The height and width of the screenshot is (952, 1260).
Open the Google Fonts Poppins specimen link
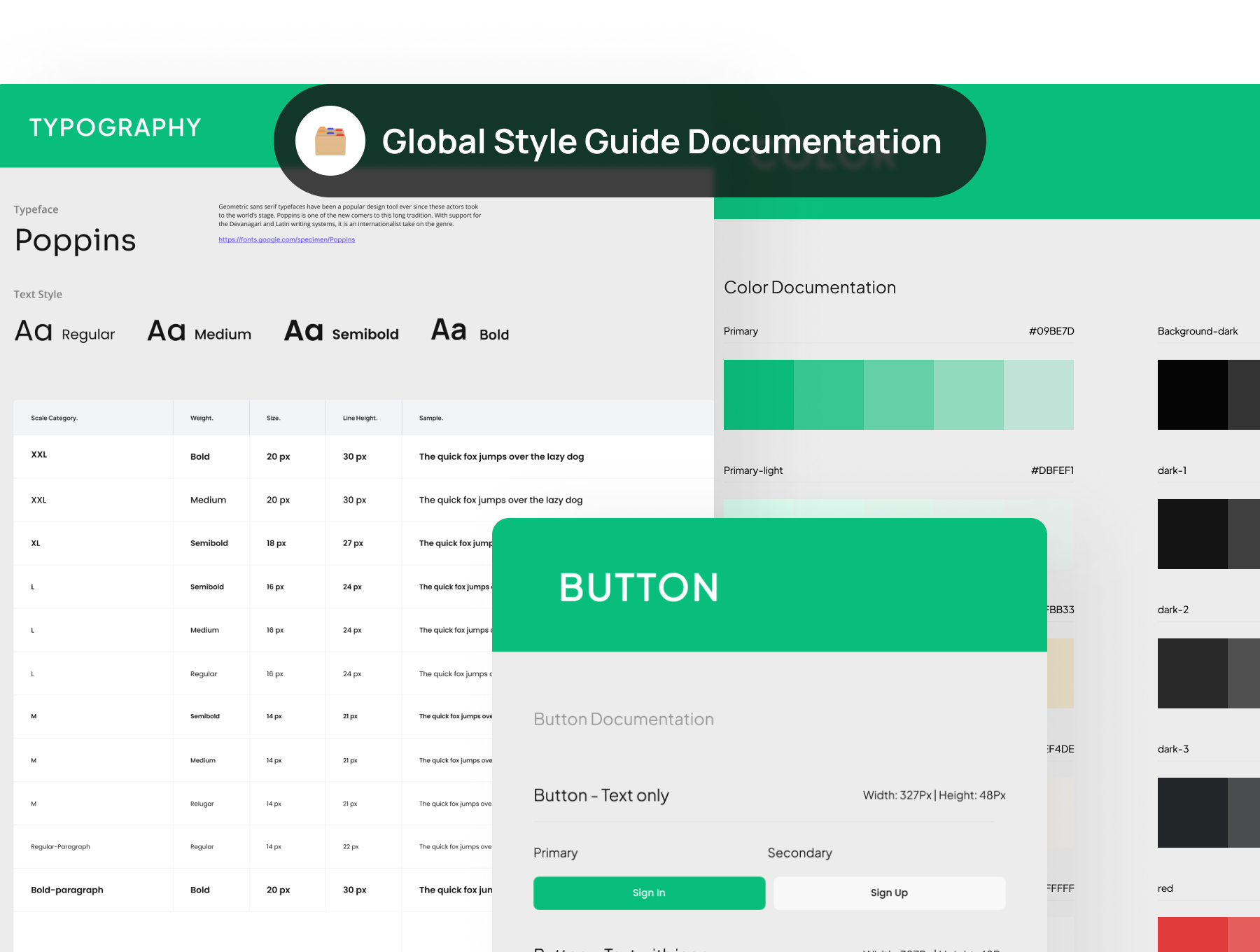[x=286, y=239]
